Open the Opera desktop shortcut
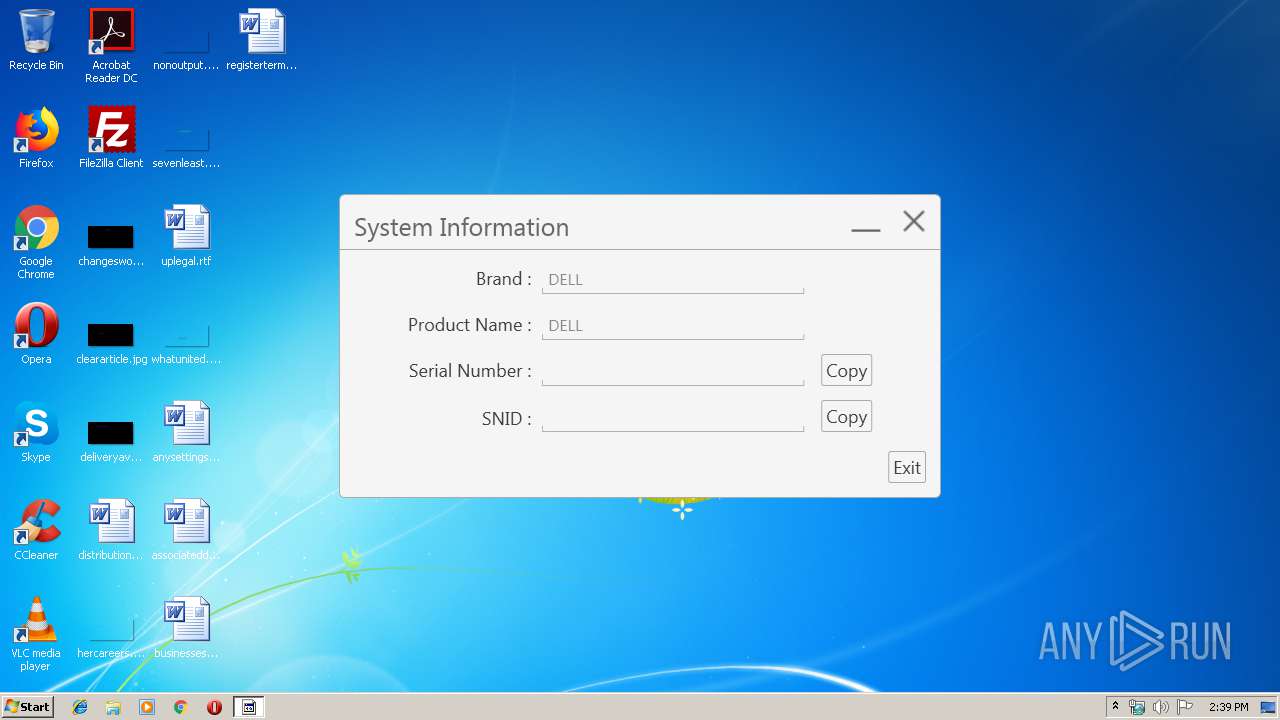1280x720 pixels. (x=36, y=335)
